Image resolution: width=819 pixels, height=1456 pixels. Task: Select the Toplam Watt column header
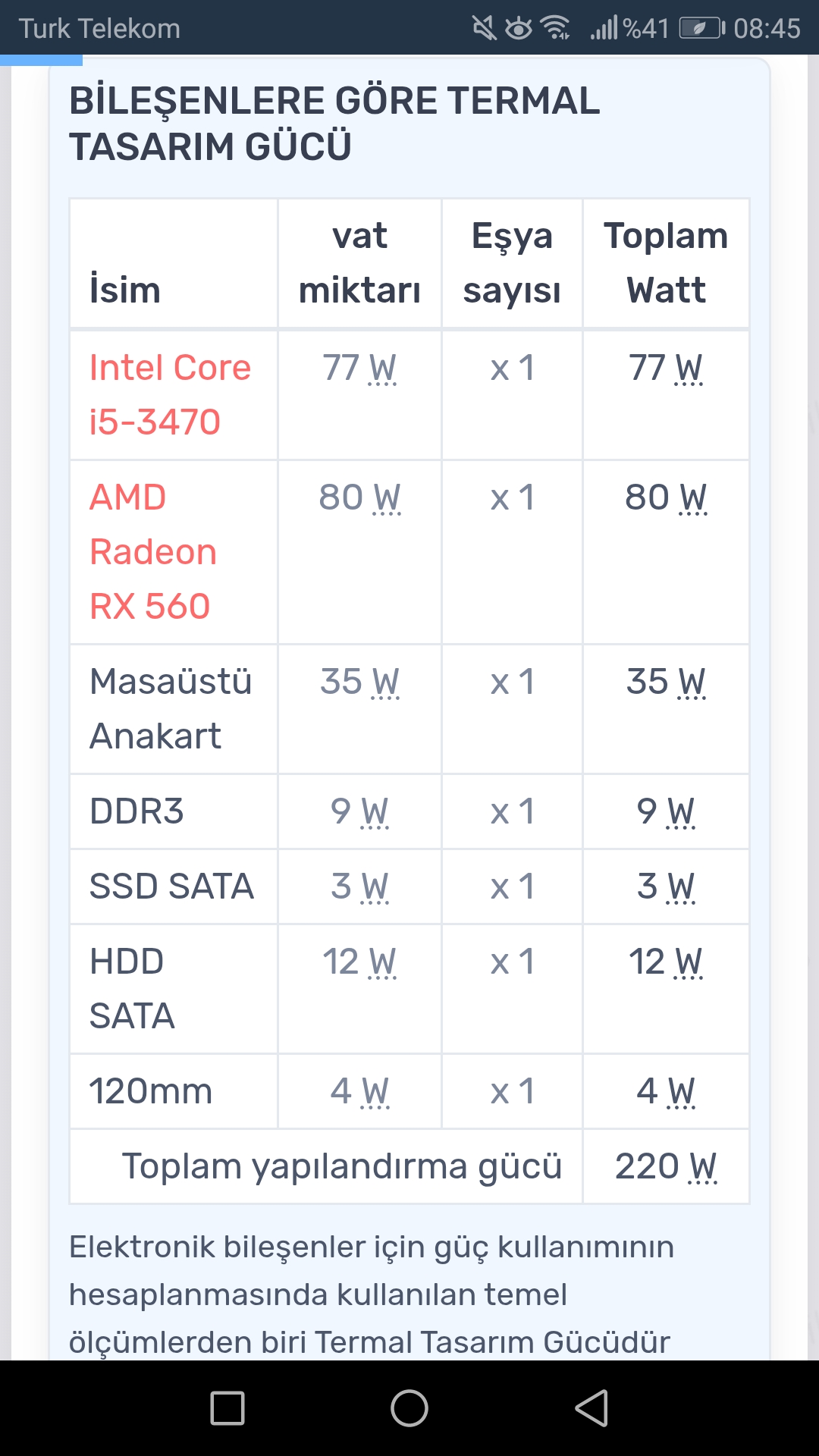coord(666,263)
